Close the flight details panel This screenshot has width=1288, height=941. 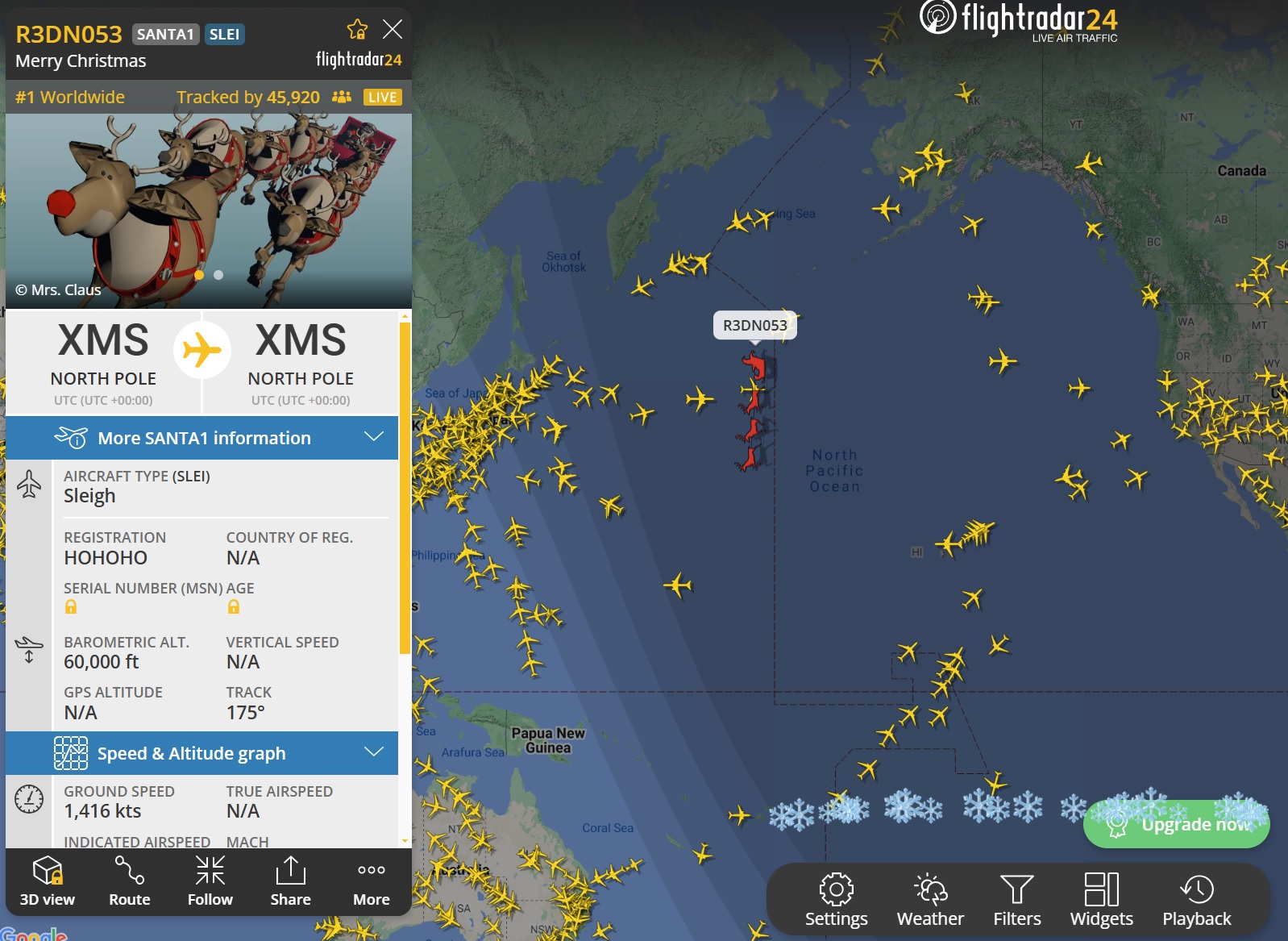(393, 30)
